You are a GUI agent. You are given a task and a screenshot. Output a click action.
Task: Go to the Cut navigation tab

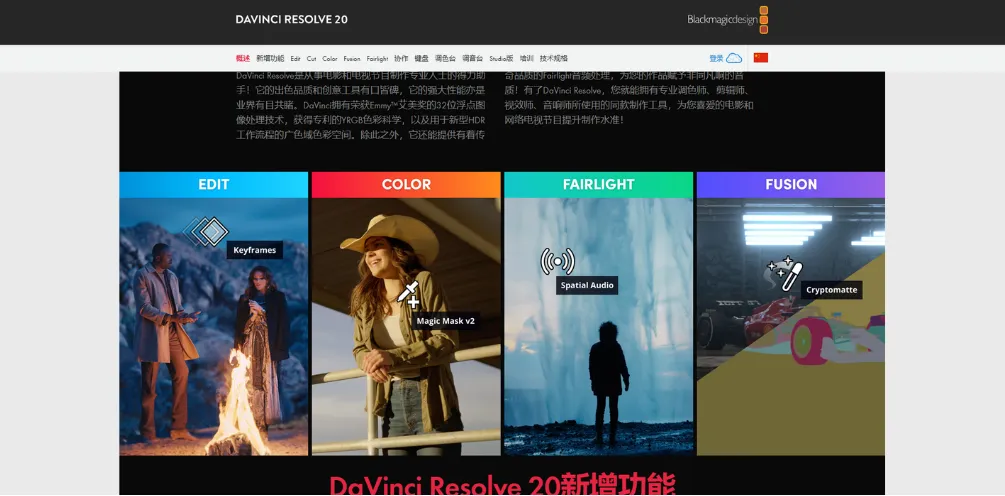[x=311, y=58]
